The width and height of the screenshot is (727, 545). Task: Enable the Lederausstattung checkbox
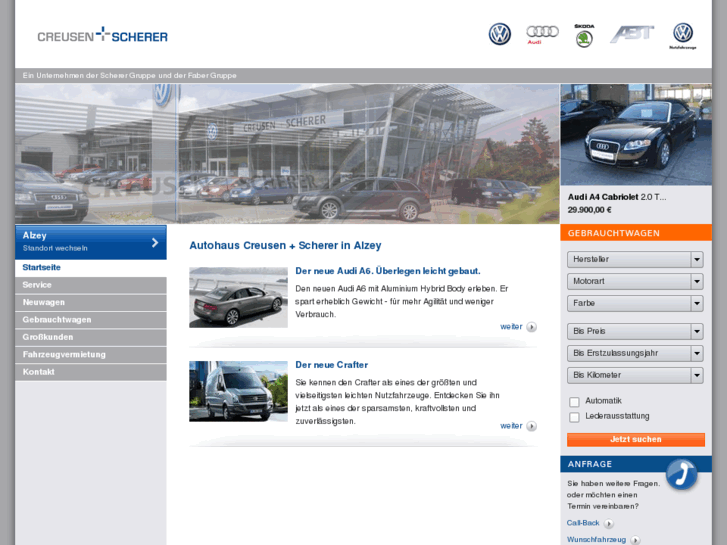(x=574, y=417)
